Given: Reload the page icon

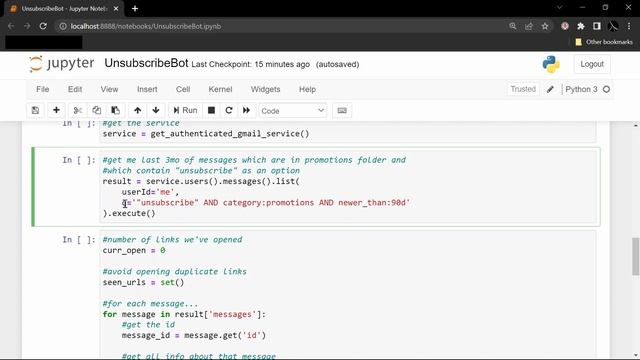Looking at the screenshot, I should tap(43, 26).
